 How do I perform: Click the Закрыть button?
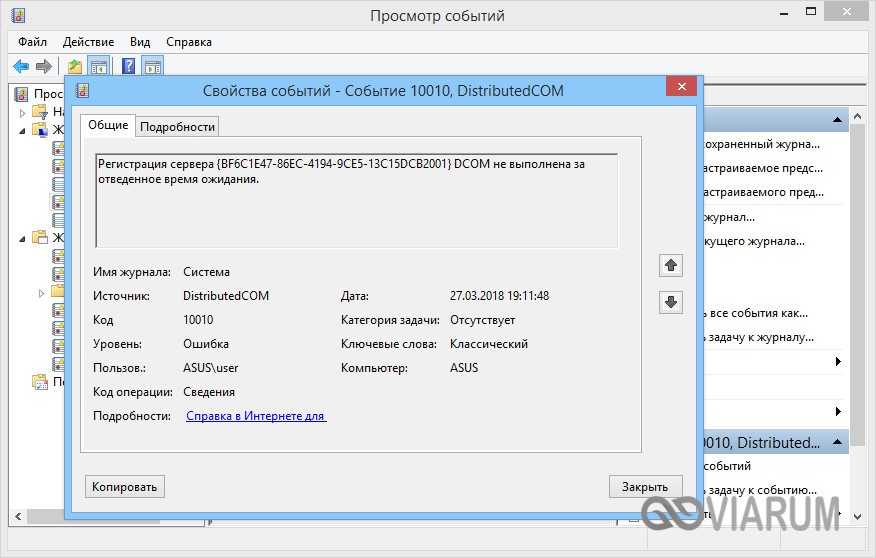(645, 486)
